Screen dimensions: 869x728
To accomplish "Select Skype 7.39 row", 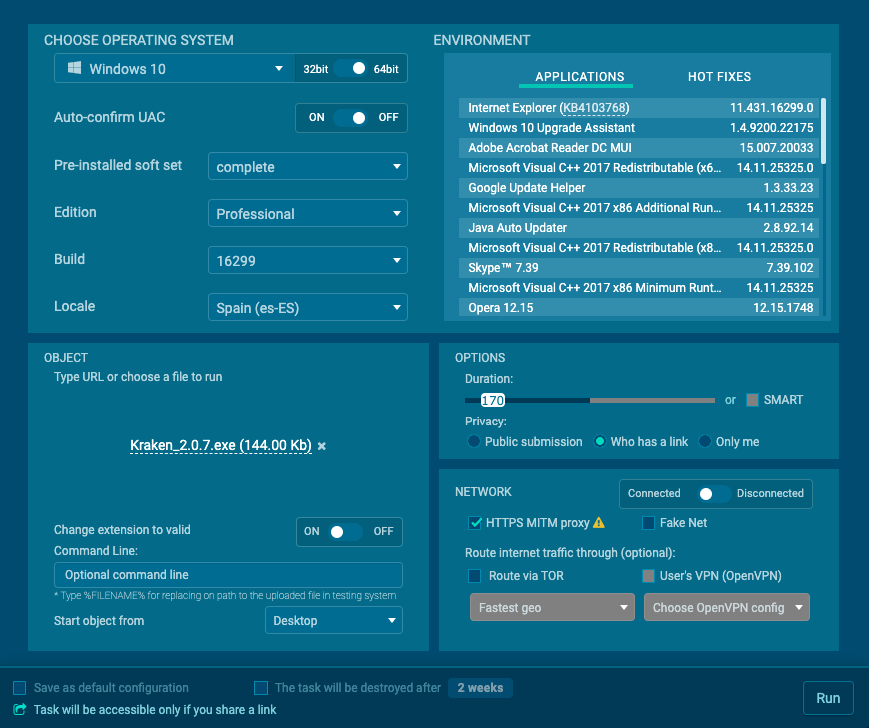I will coord(638,268).
